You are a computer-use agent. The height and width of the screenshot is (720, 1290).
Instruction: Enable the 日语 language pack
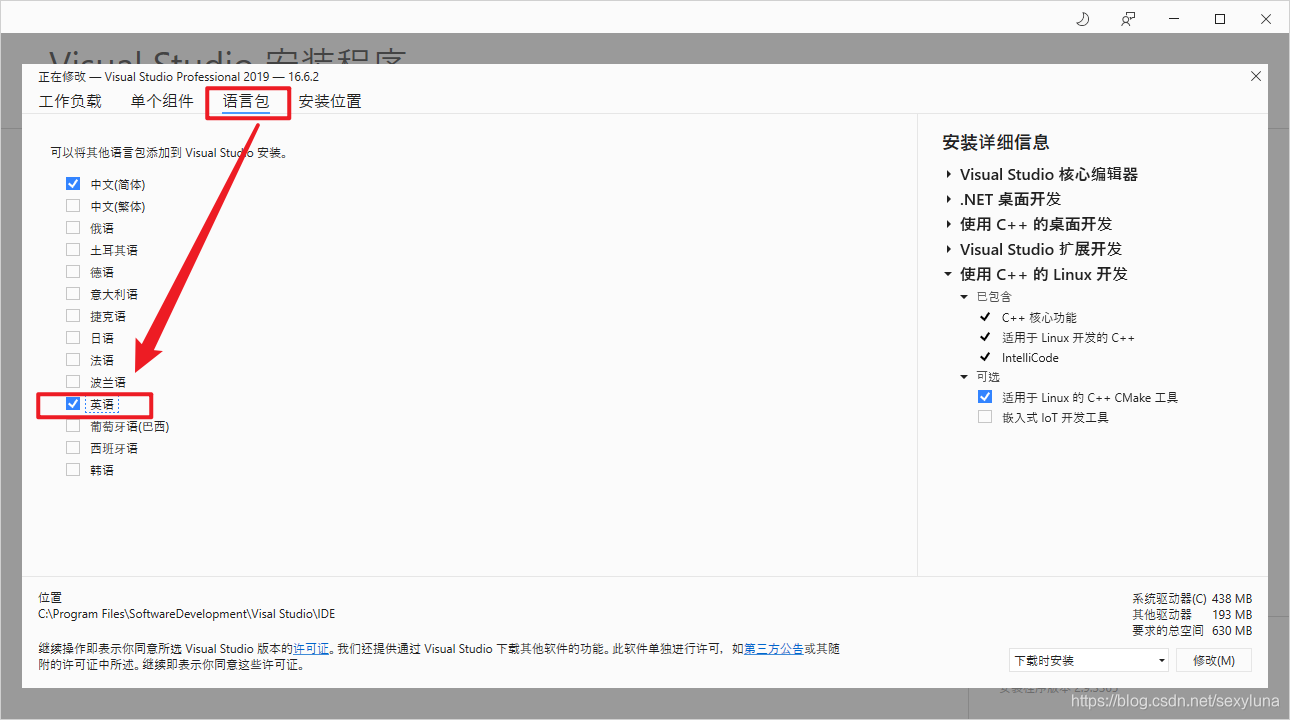pos(72,337)
